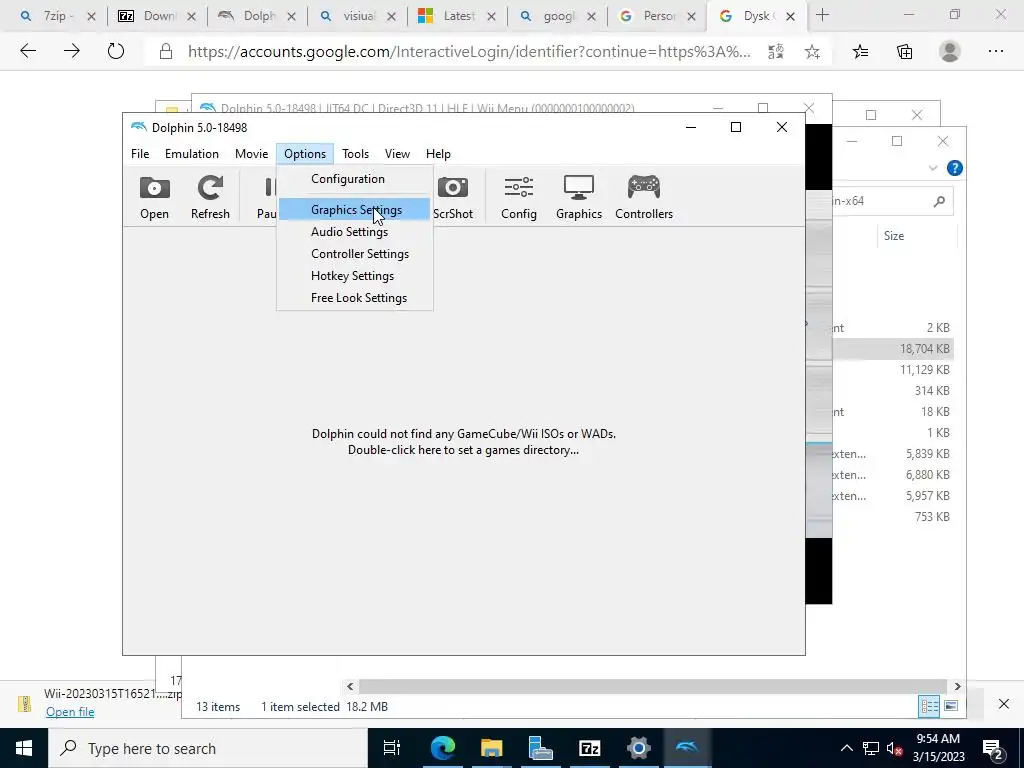This screenshot has width=1024, height=768.
Task: Switch to the Latest Microsoft tab
Action: (x=458, y=16)
